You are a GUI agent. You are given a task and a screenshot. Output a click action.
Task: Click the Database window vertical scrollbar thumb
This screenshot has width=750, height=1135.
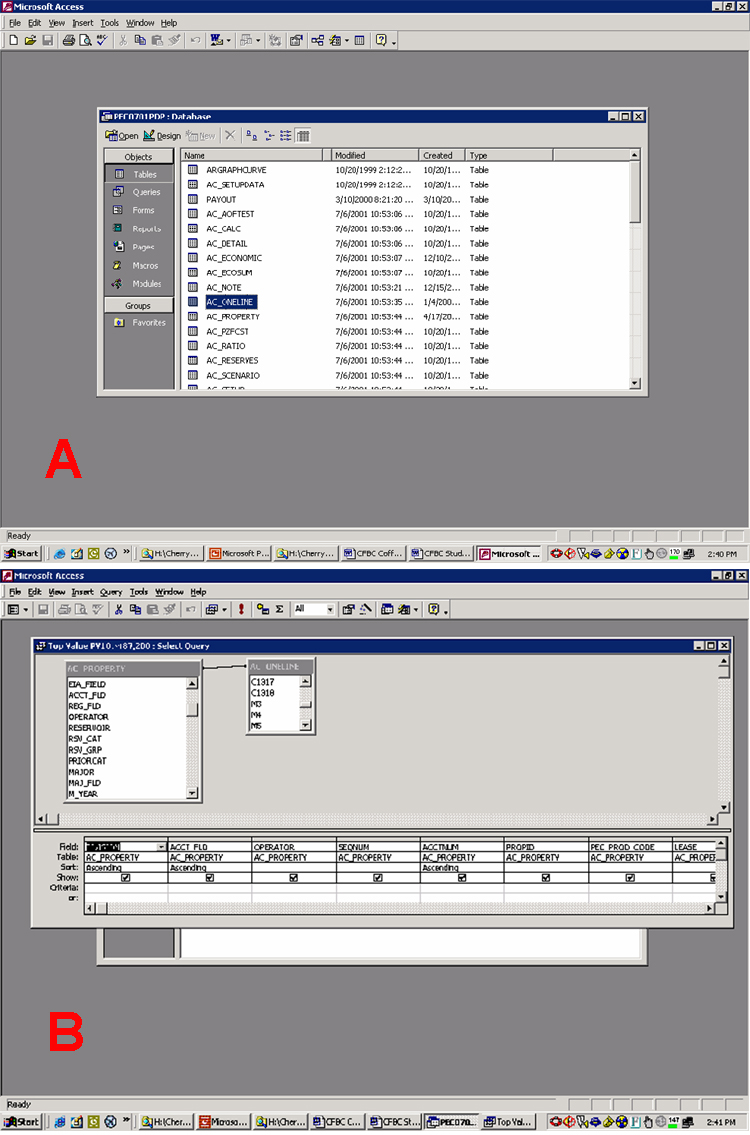(635, 191)
